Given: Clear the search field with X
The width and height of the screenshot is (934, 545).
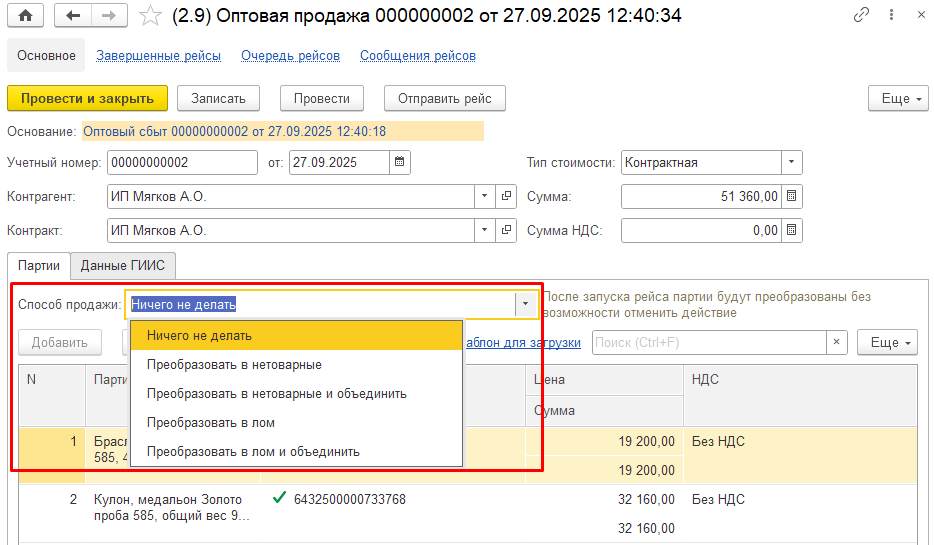Looking at the screenshot, I should pos(837,343).
